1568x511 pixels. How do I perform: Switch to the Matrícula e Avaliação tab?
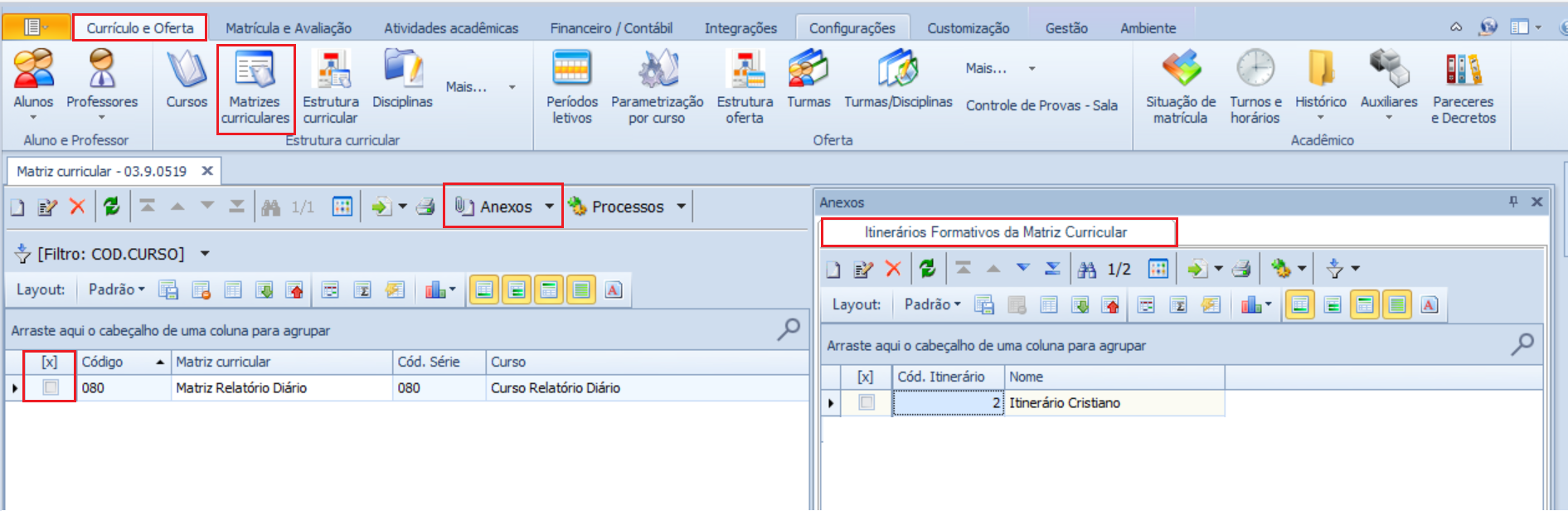click(289, 28)
